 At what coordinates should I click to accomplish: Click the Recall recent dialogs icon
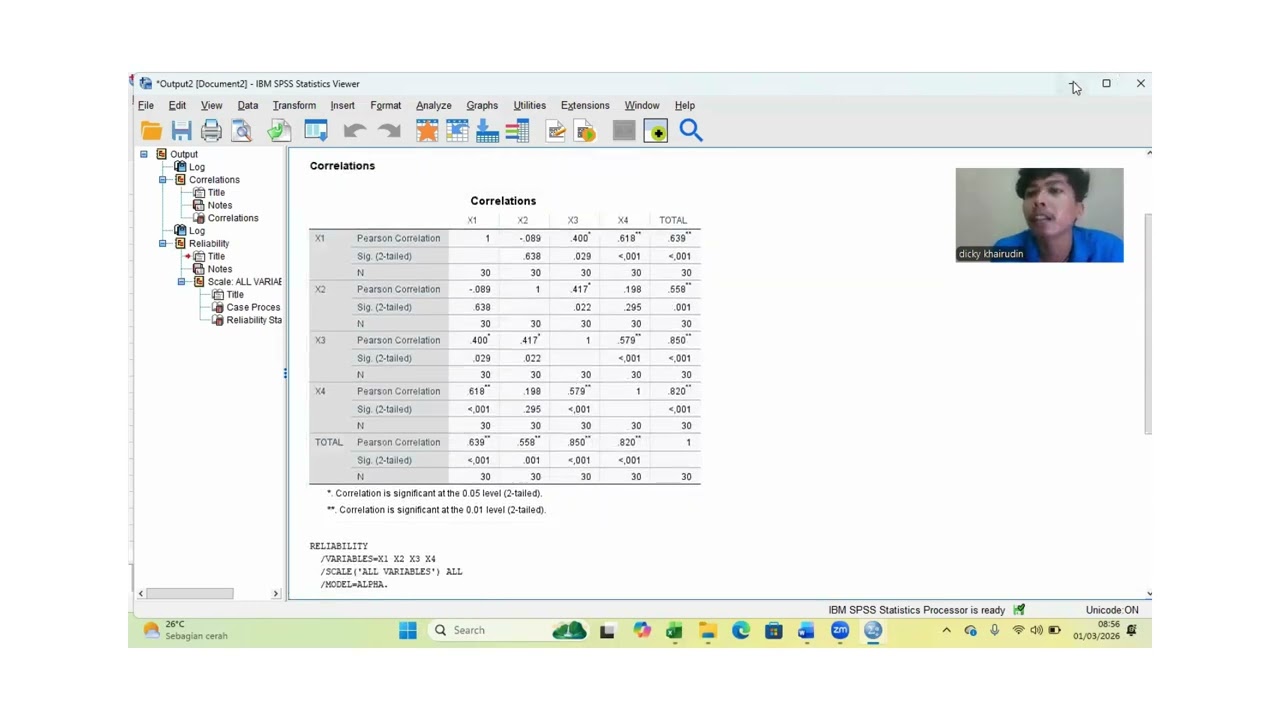coord(316,130)
